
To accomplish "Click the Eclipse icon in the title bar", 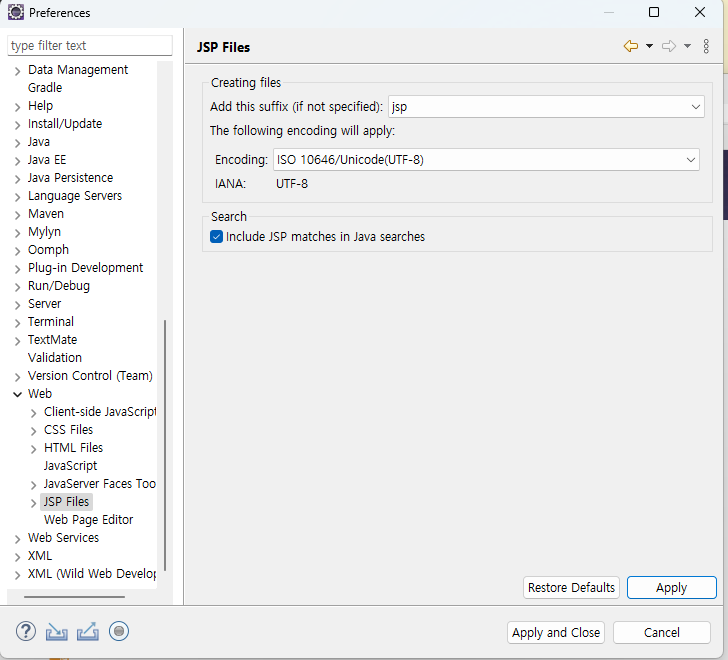I will pyautogui.click(x=15, y=12).
